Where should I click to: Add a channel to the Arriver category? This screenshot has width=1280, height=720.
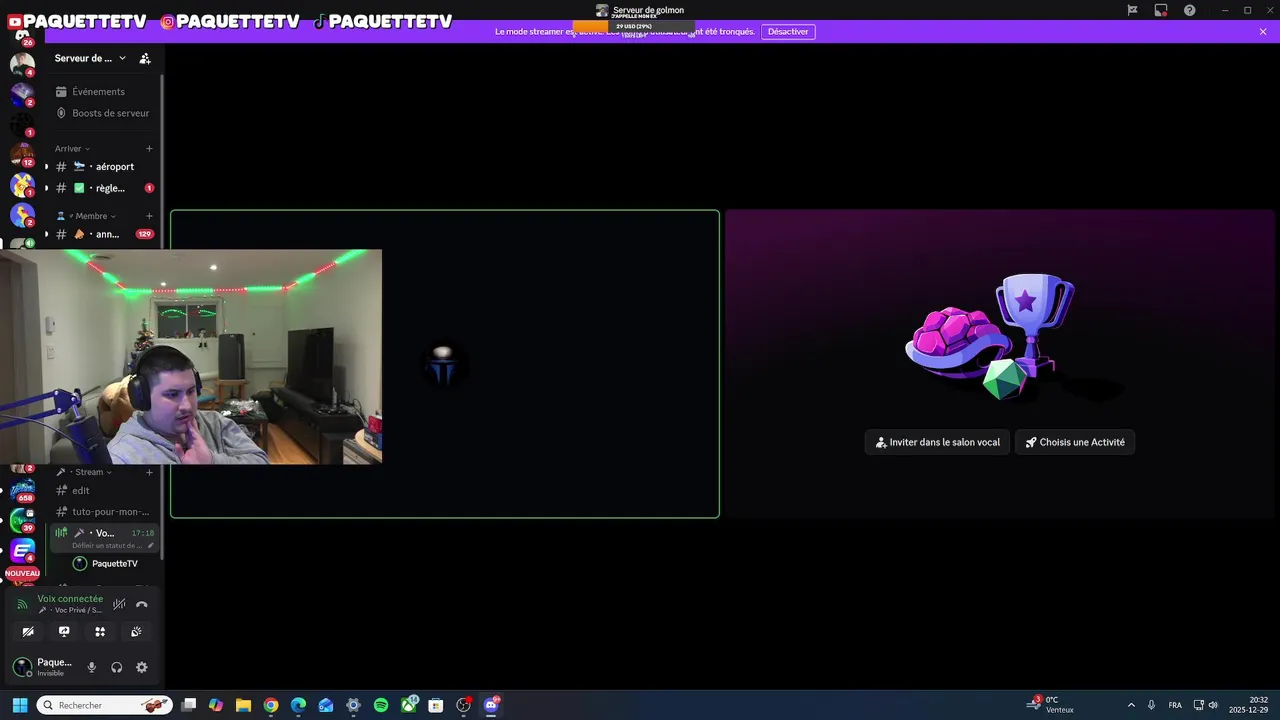(x=149, y=148)
